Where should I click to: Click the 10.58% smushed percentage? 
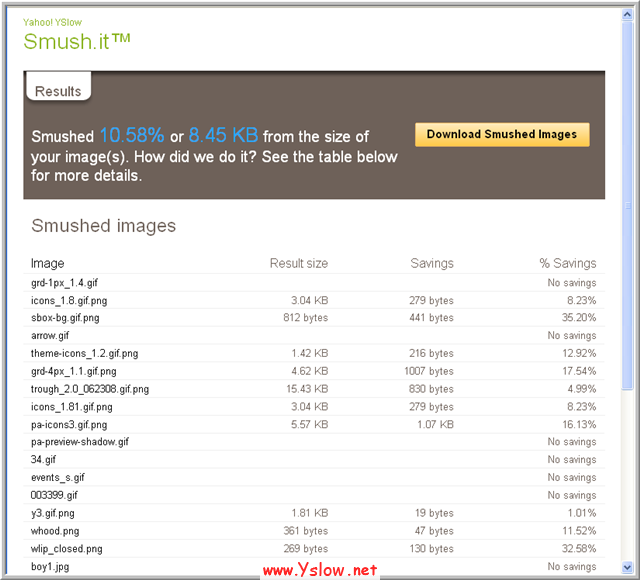(132, 135)
